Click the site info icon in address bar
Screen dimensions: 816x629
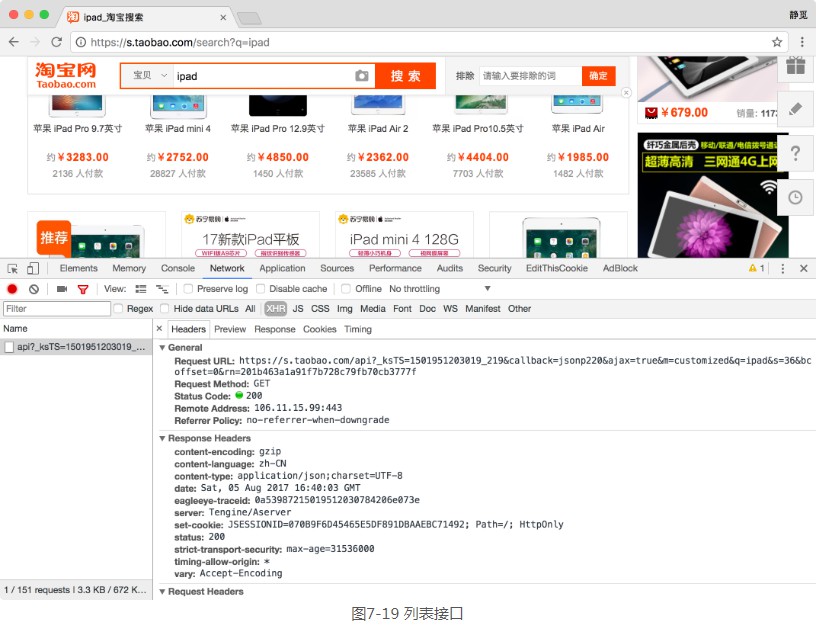click(x=81, y=42)
